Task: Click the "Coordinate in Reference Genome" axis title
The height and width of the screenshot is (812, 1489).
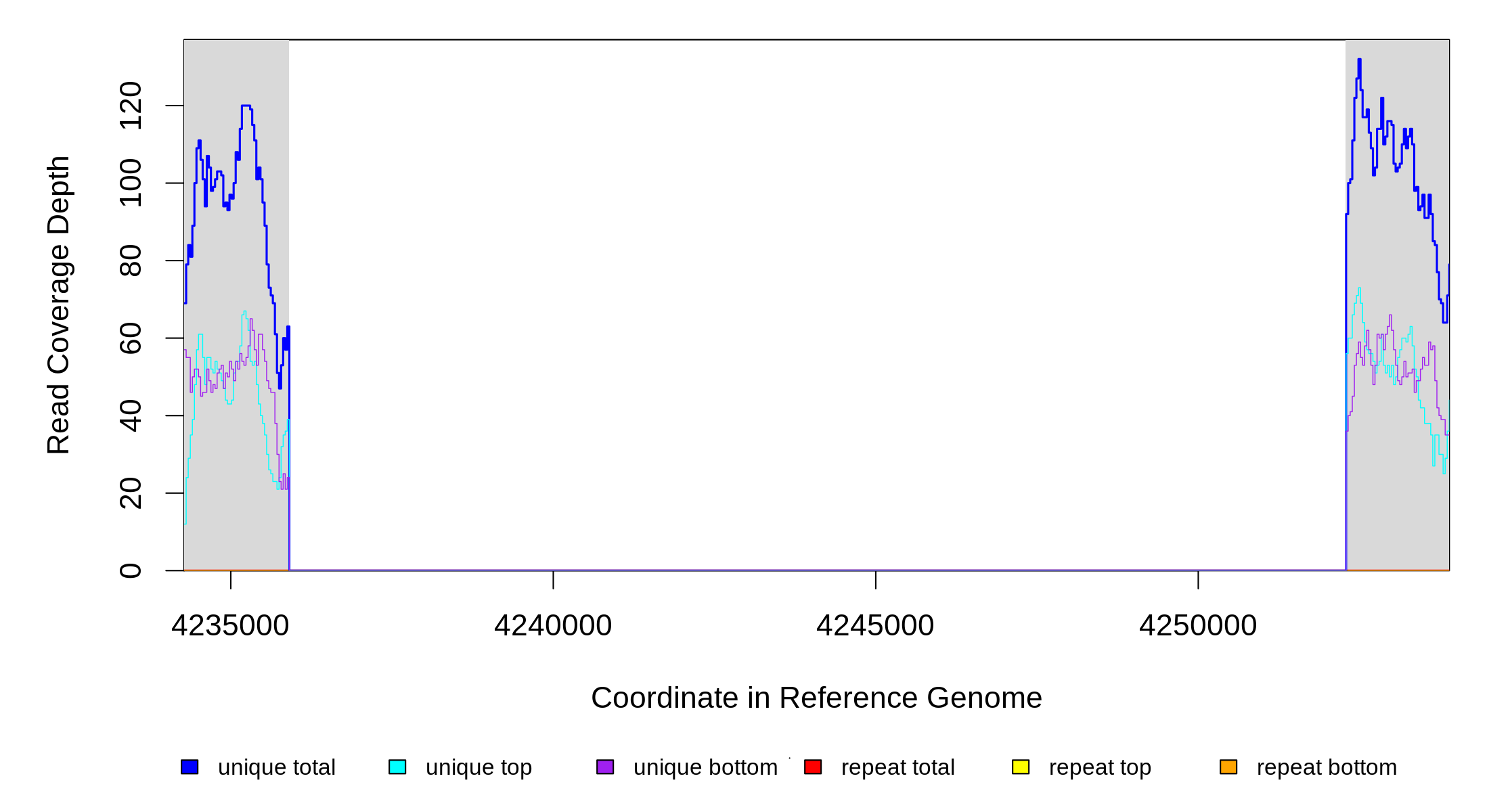Action: (816, 698)
